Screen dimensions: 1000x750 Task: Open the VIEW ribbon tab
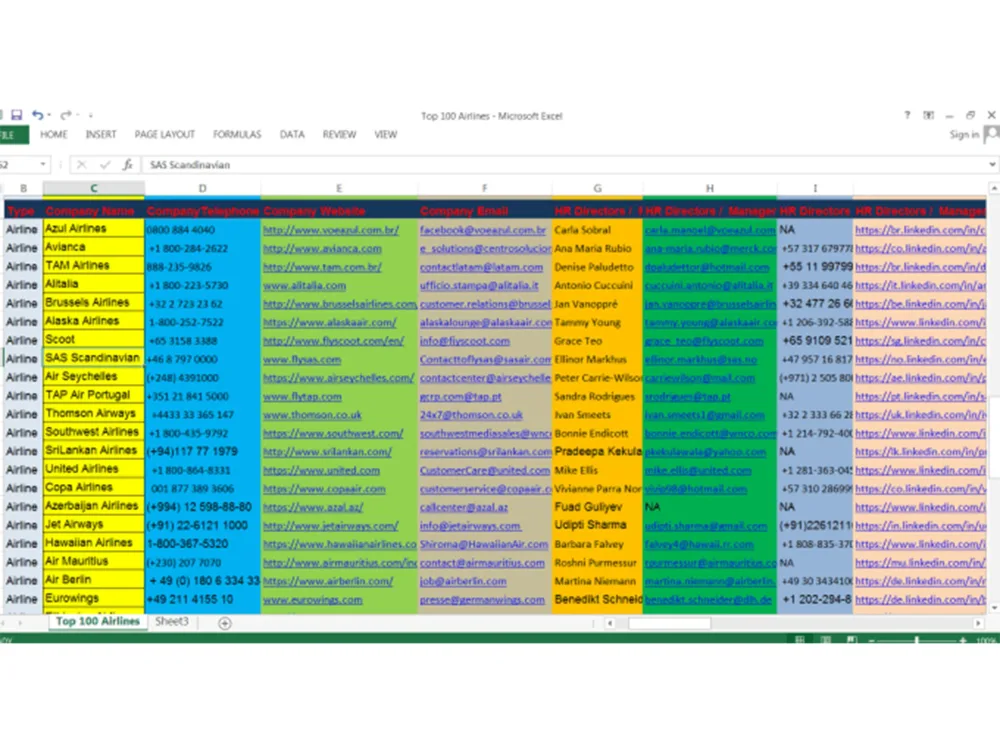click(x=386, y=135)
